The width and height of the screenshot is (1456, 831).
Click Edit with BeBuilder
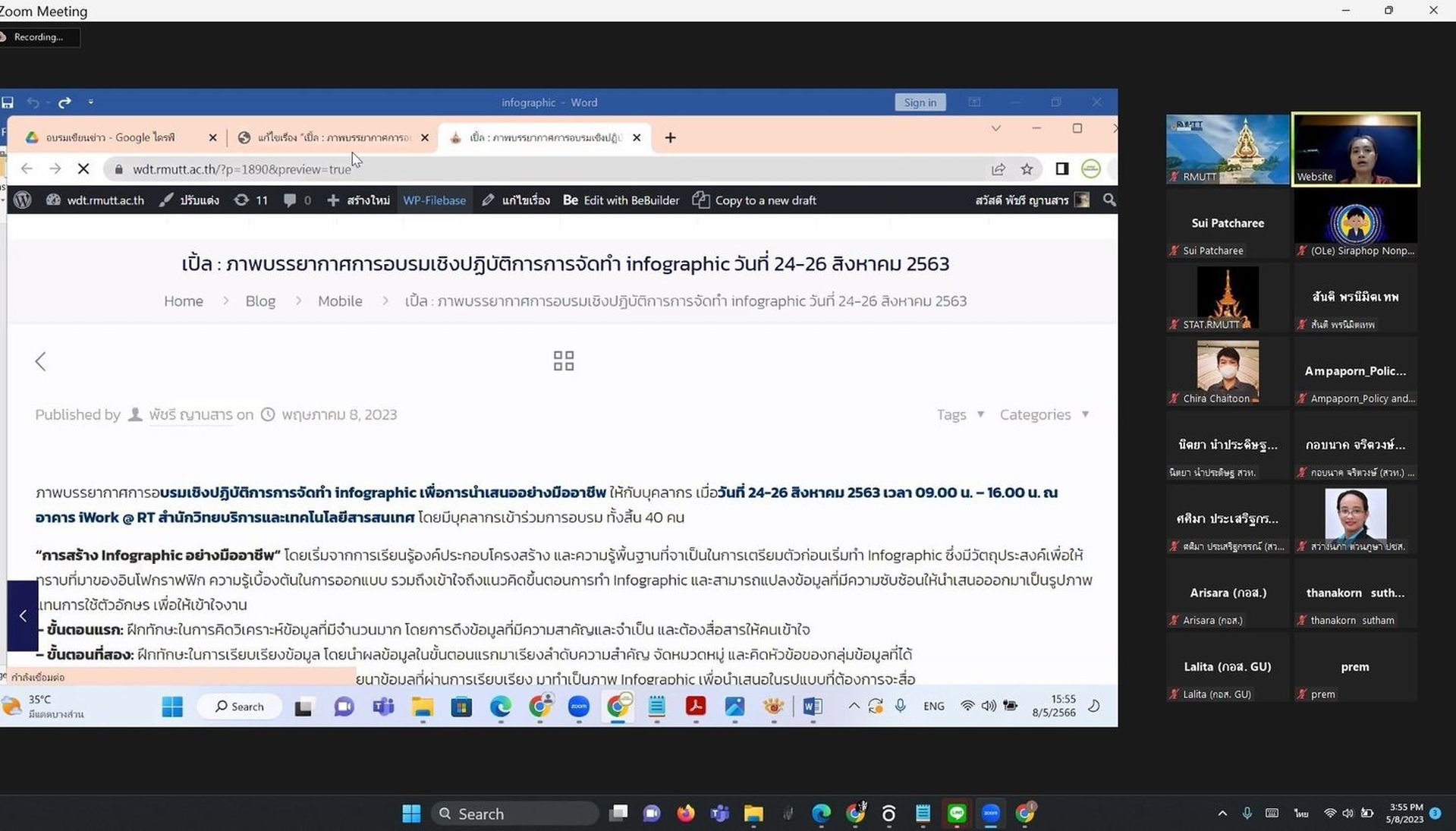tap(621, 200)
